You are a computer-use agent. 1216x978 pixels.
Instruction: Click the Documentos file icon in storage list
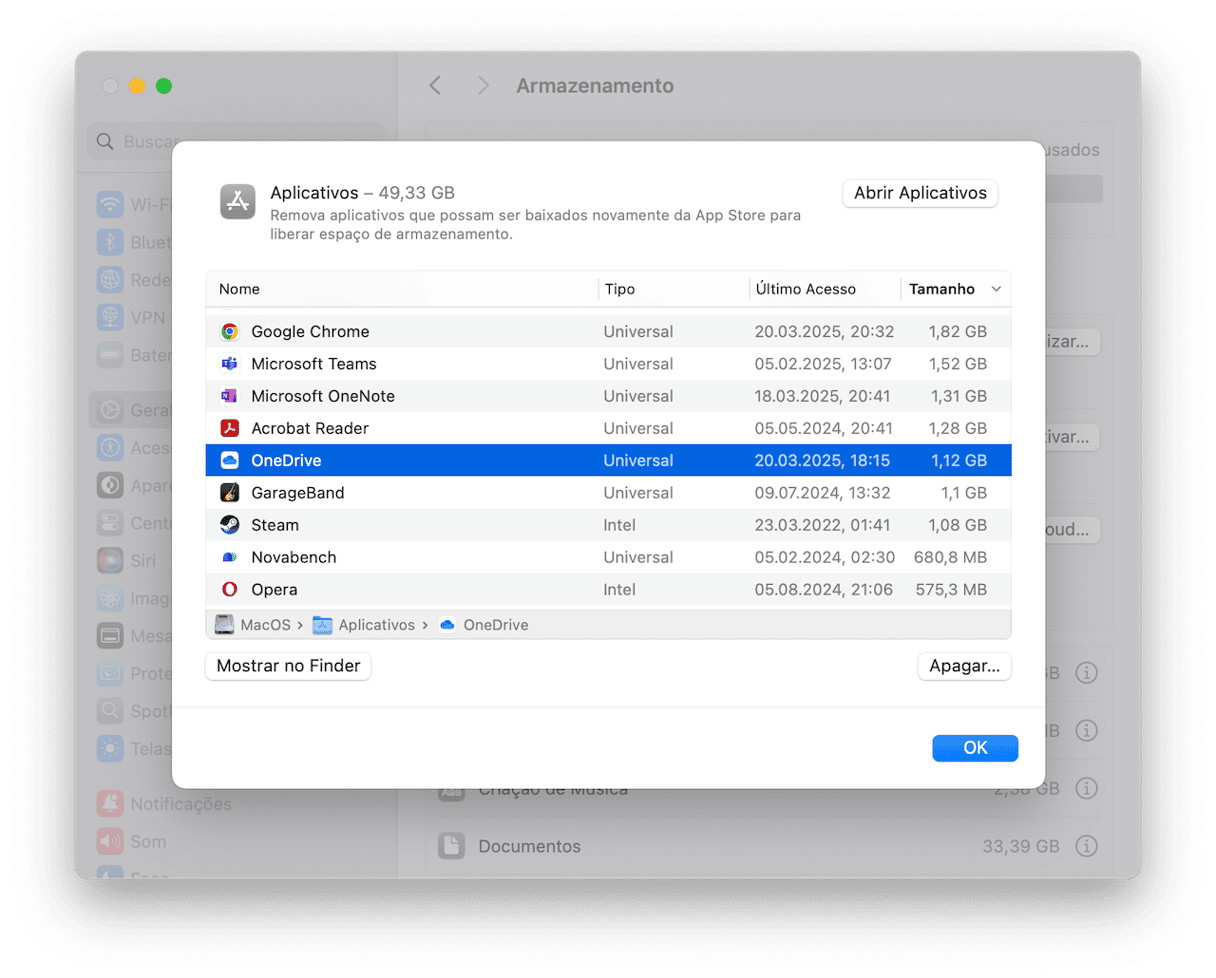pos(452,846)
